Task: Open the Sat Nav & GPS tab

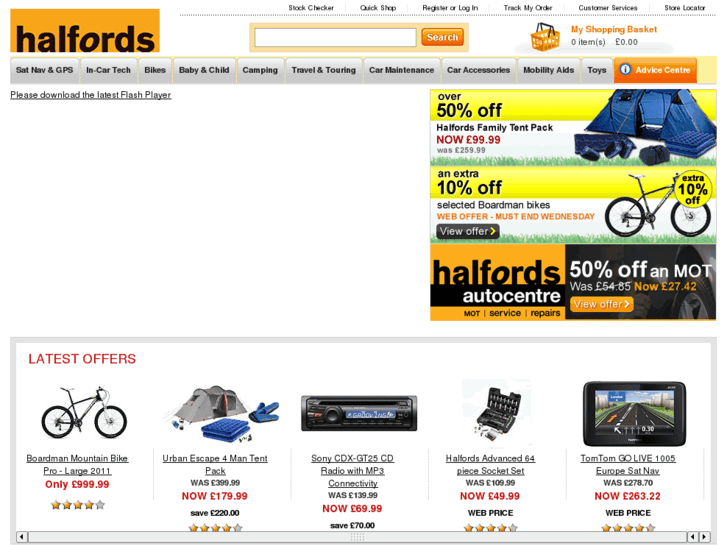Action: [45, 70]
